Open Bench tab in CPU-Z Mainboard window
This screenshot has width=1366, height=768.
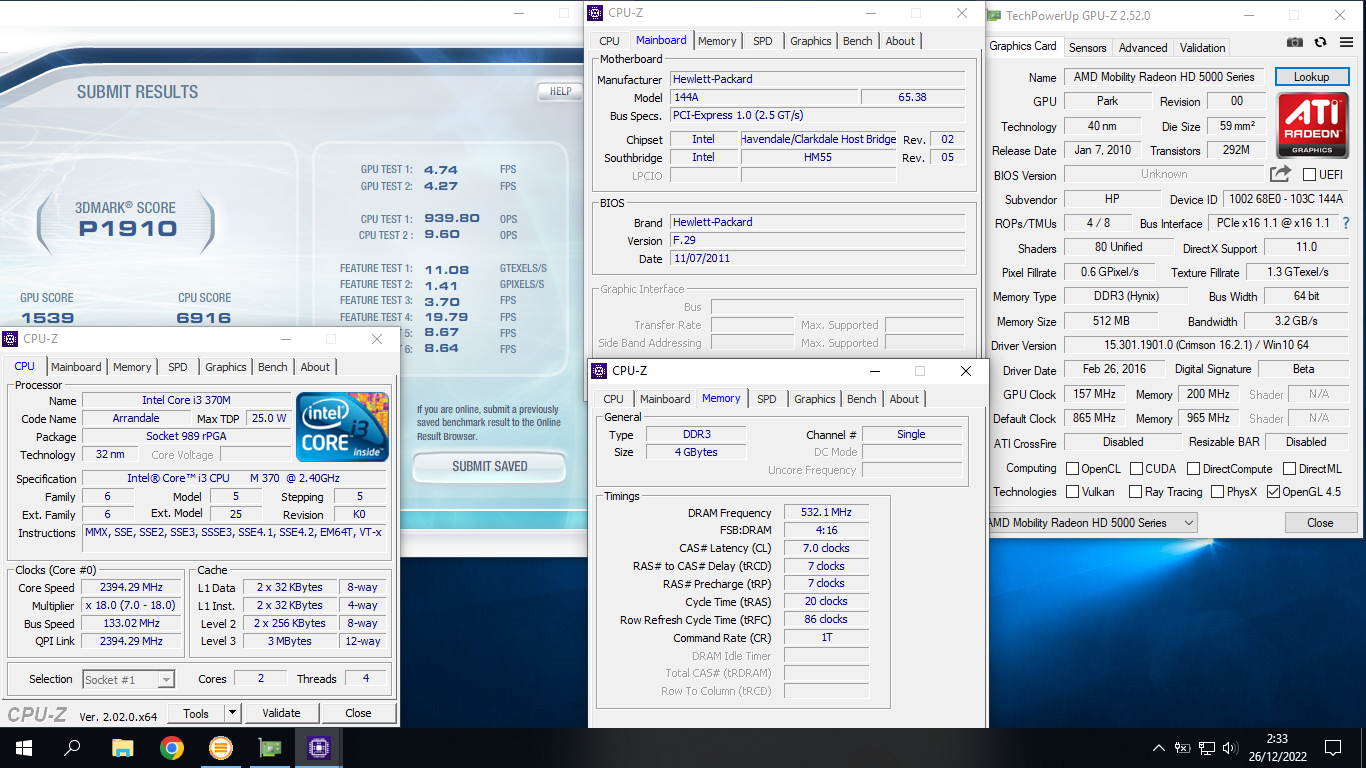(857, 41)
